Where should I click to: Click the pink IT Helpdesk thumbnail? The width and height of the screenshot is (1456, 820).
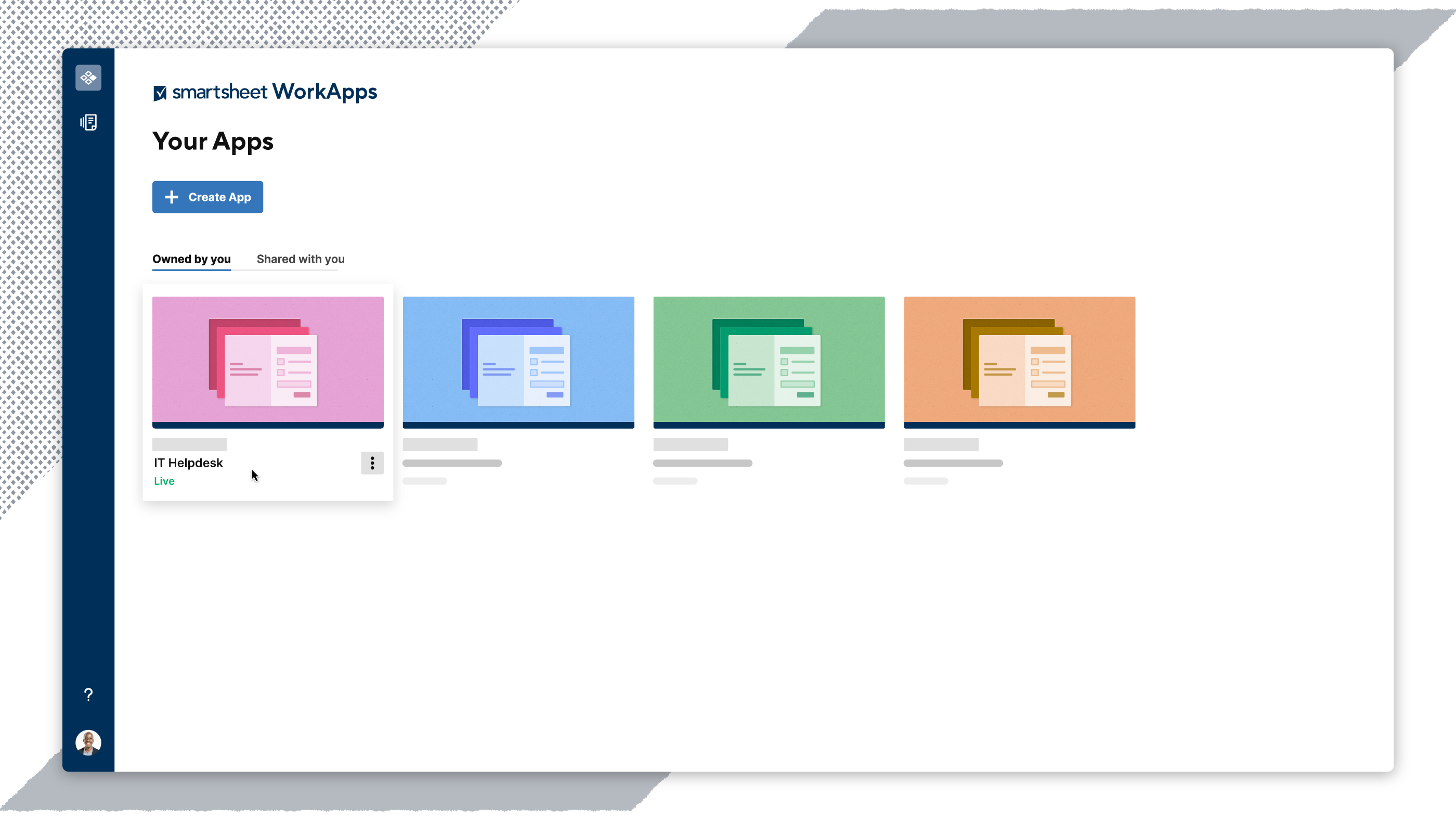(268, 361)
